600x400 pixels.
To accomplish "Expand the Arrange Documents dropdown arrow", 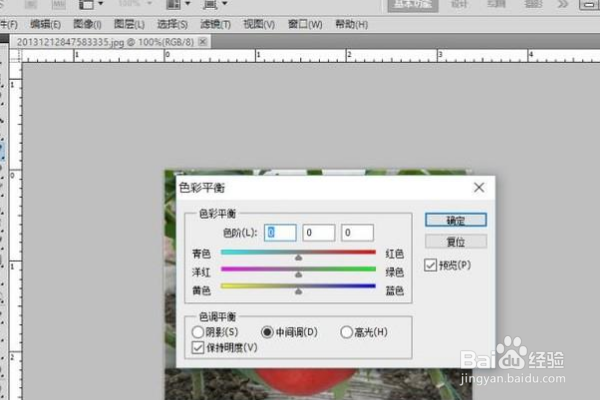I will [x=188, y=3].
